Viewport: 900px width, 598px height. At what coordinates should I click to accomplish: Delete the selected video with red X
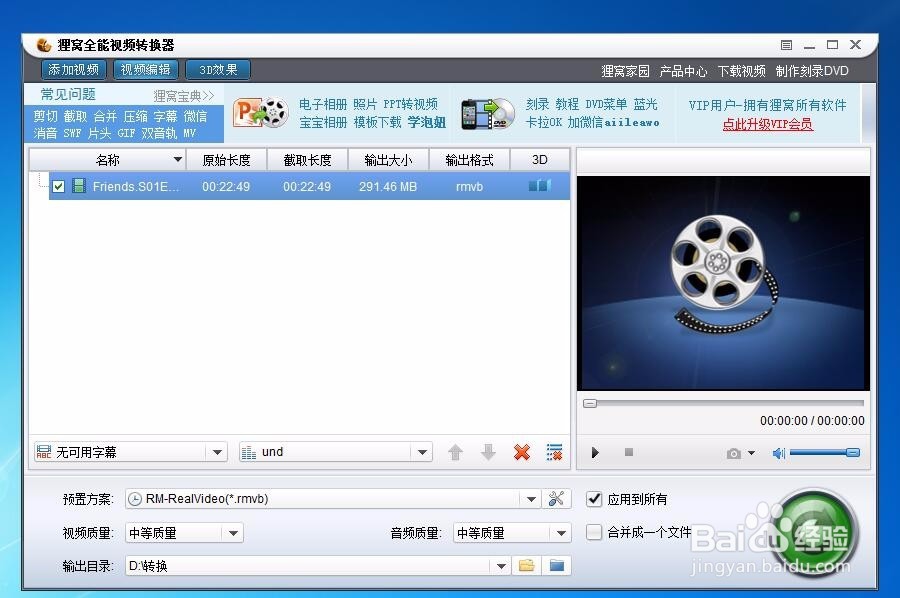[x=522, y=452]
